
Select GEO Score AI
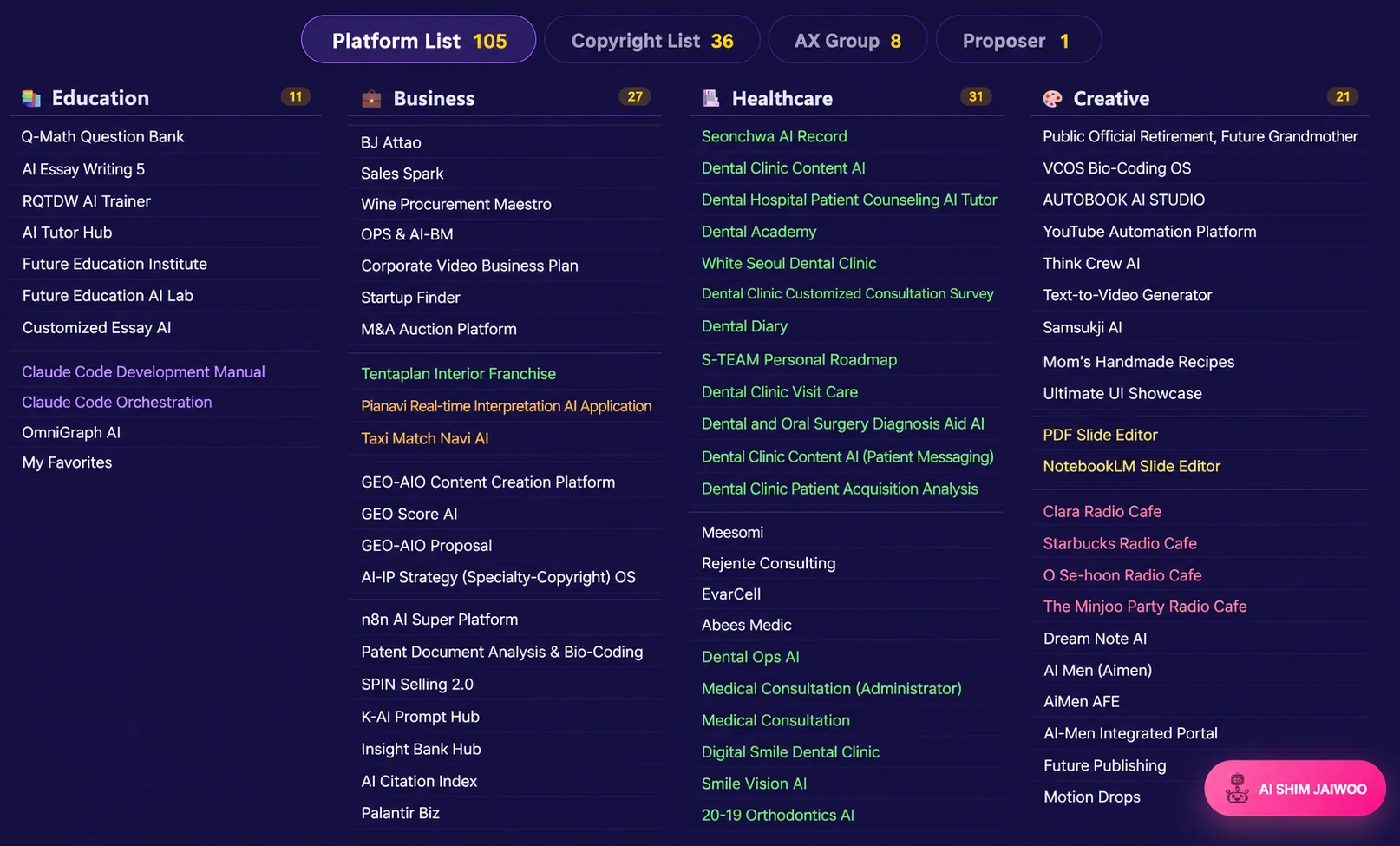point(409,514)
